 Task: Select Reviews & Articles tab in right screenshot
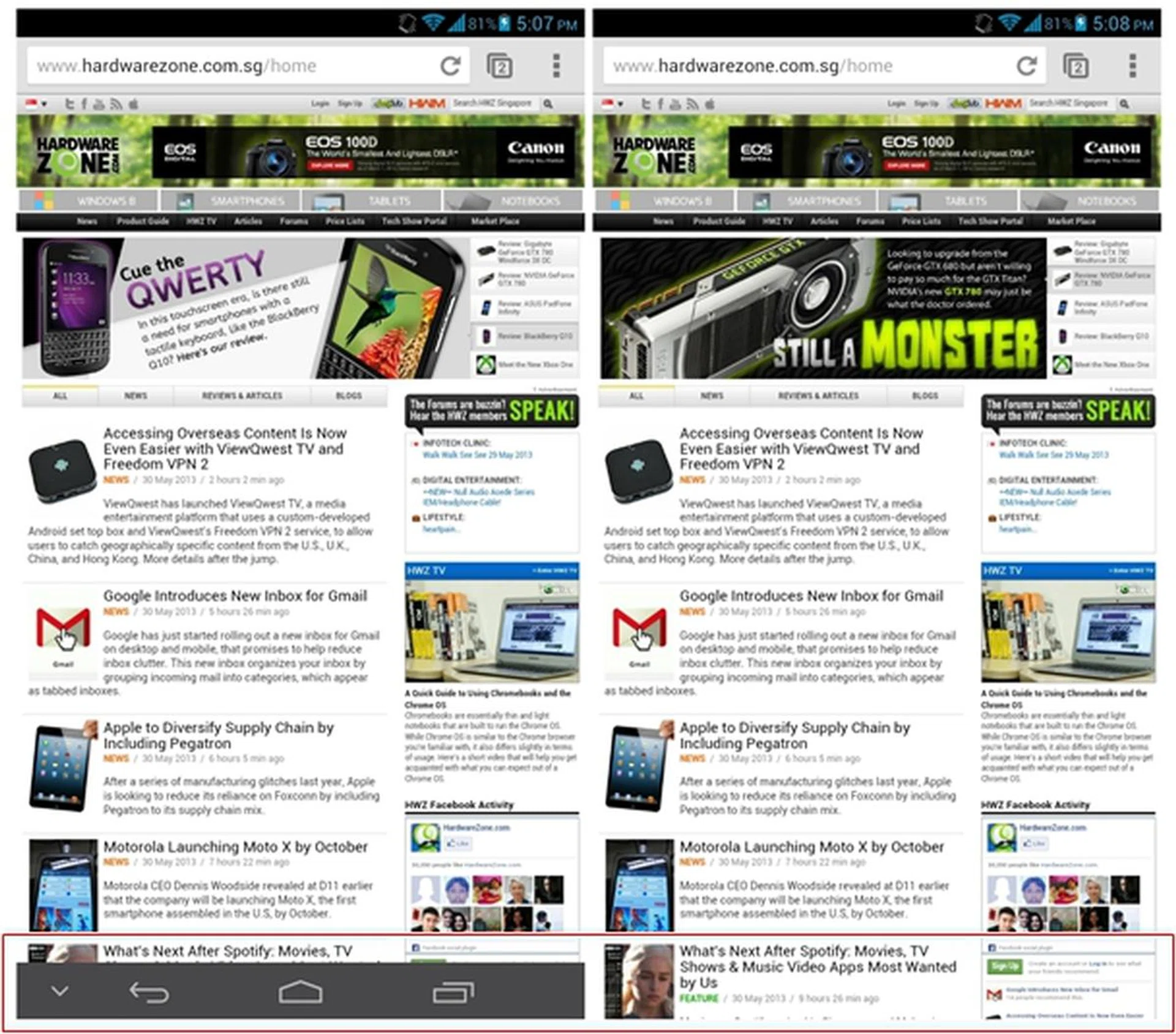(x=818, y=396)
